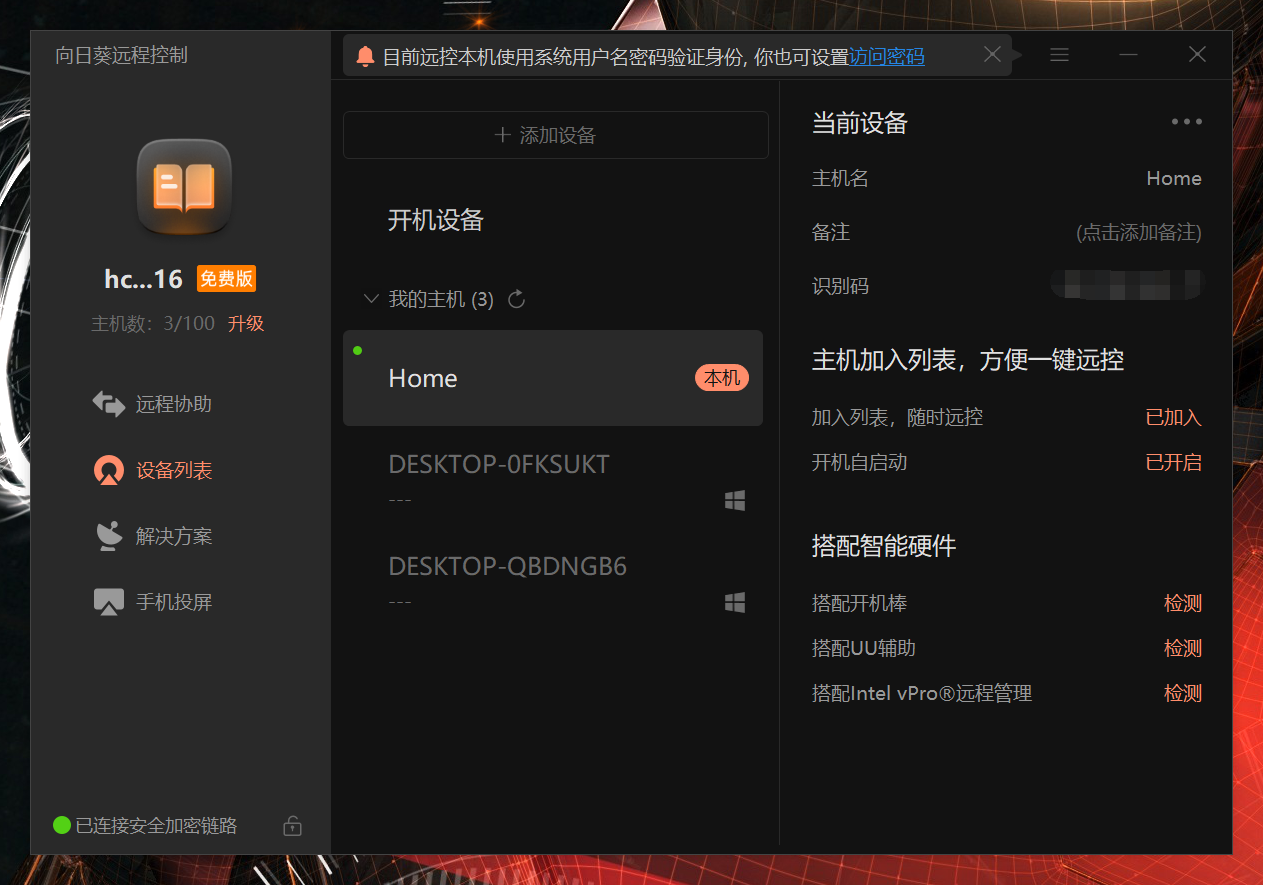1263x885 pixels.
Task: Click the 向日葵远程控制 title
Action: pos(121,55)
